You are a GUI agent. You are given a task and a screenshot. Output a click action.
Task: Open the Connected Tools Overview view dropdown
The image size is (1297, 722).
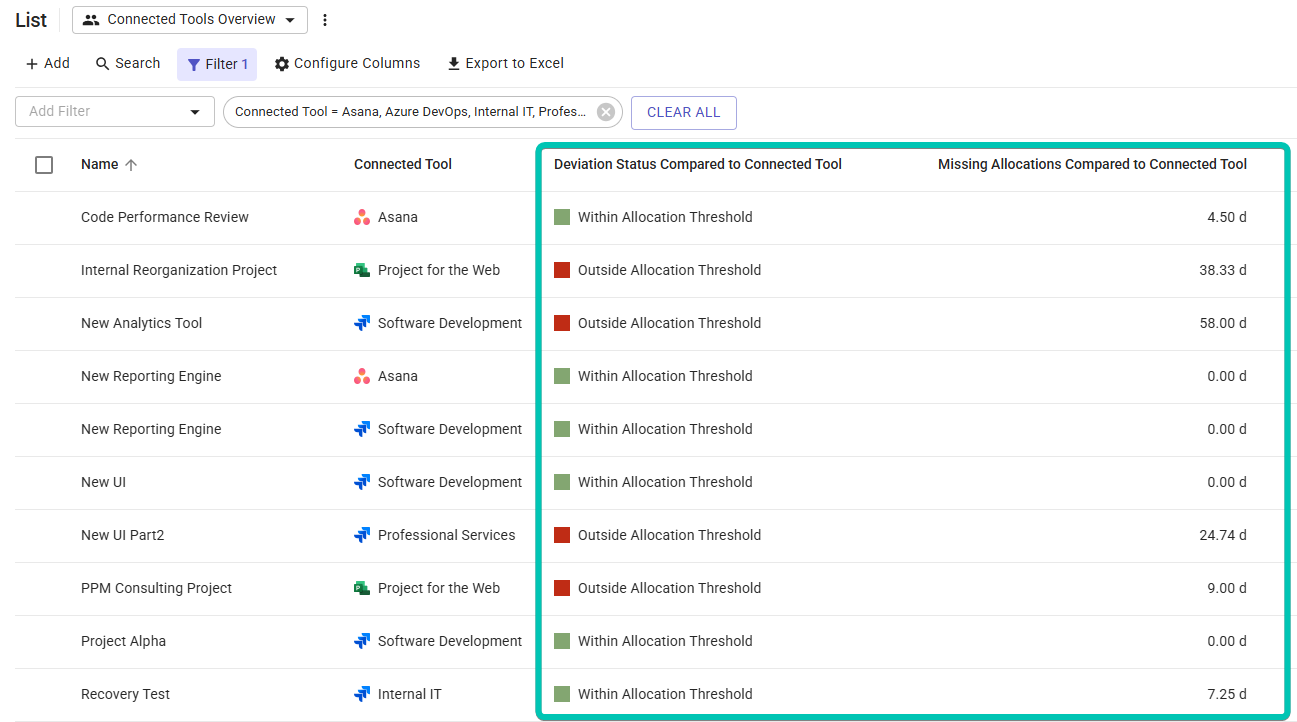pos(189,19)
